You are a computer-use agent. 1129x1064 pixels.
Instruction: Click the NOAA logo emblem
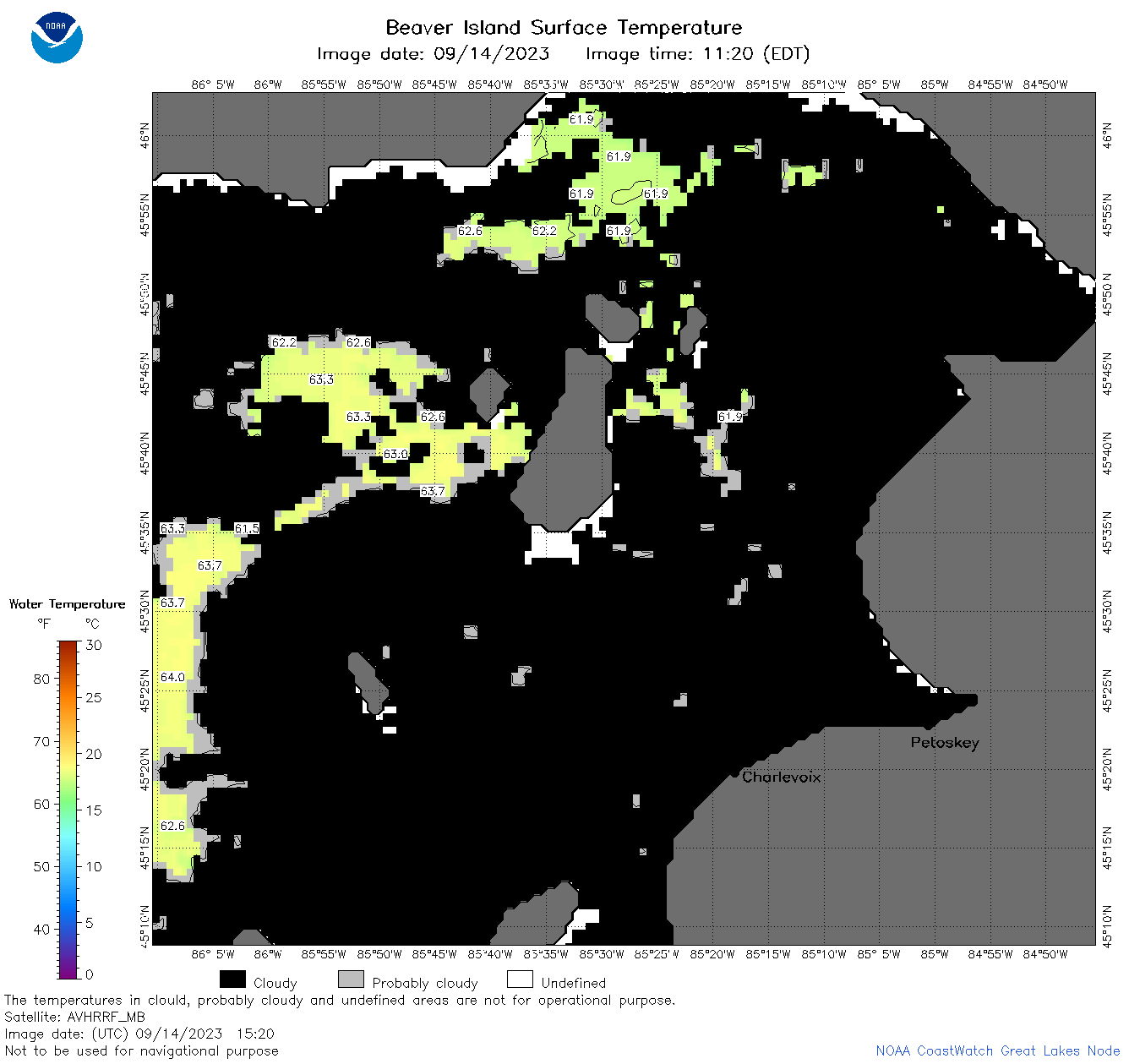tap(57, 37)
